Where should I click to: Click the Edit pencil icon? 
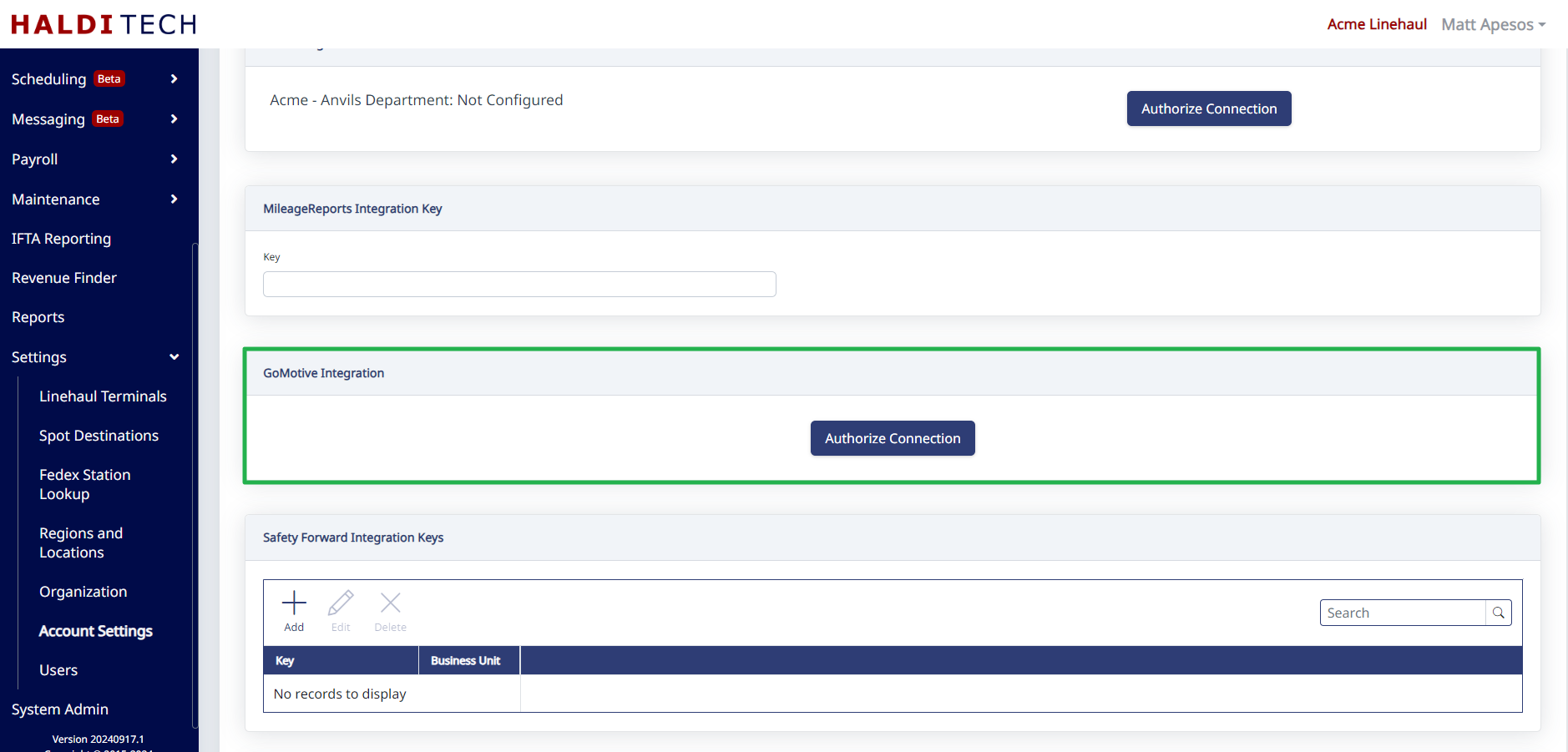coord(341,603)
